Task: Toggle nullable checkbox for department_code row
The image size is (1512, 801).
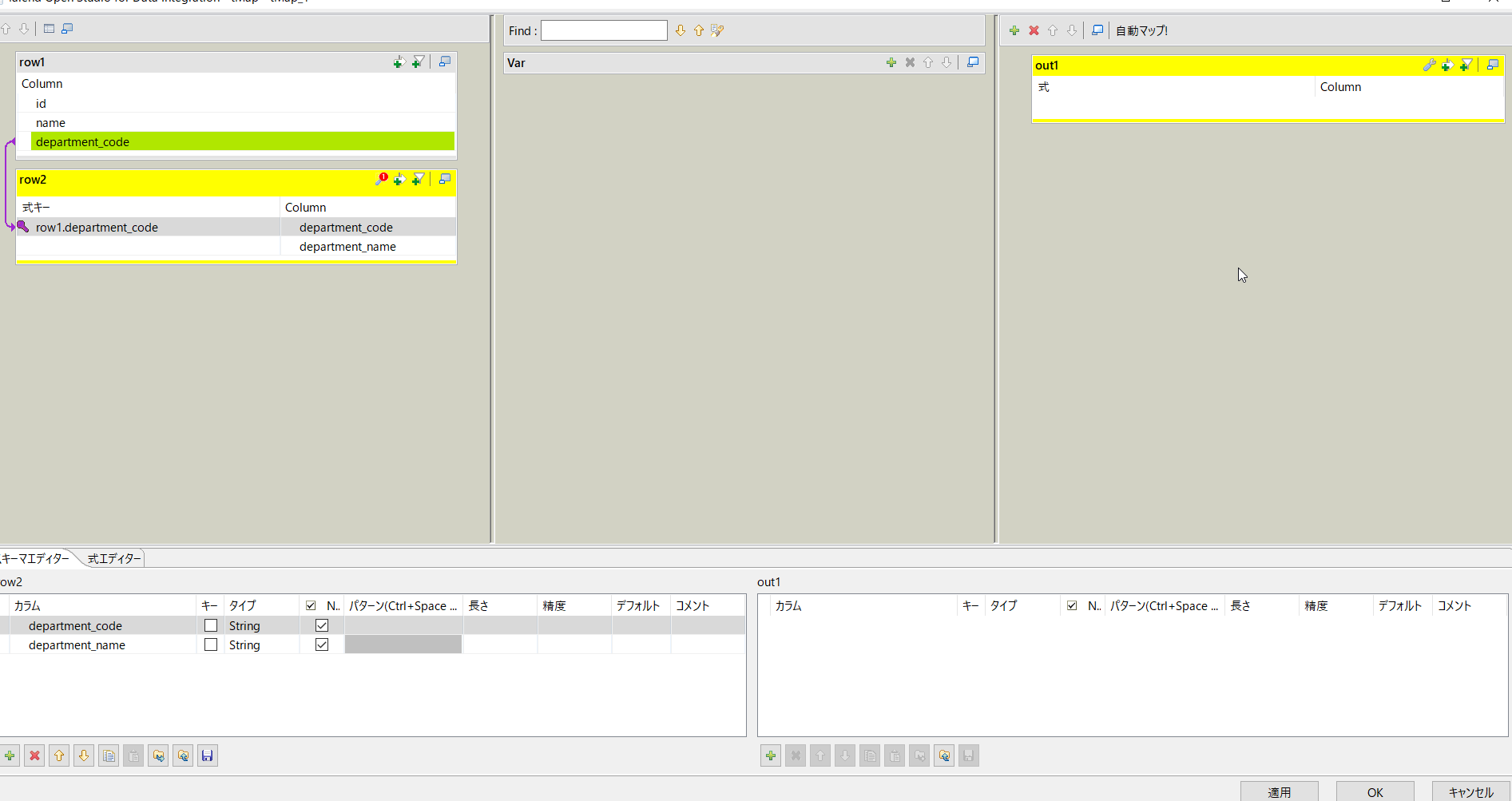Action: tap(322, 625)
